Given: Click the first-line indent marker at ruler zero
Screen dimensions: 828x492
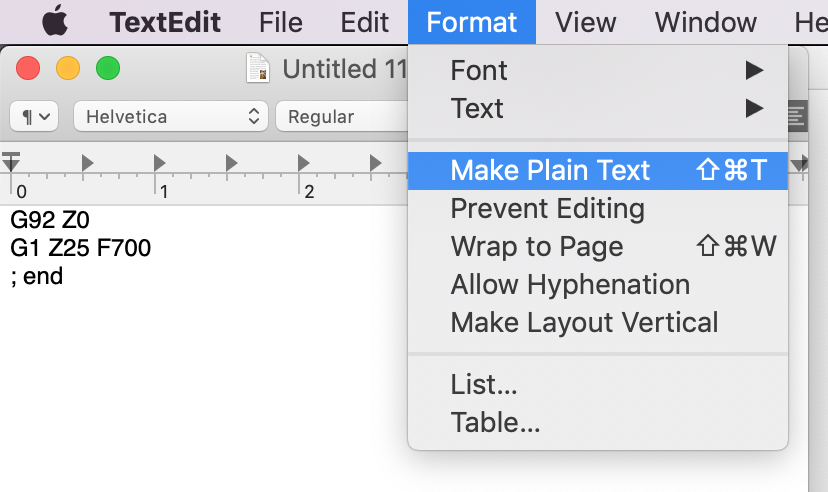Looking at the screenshot, I should point(11,161).
